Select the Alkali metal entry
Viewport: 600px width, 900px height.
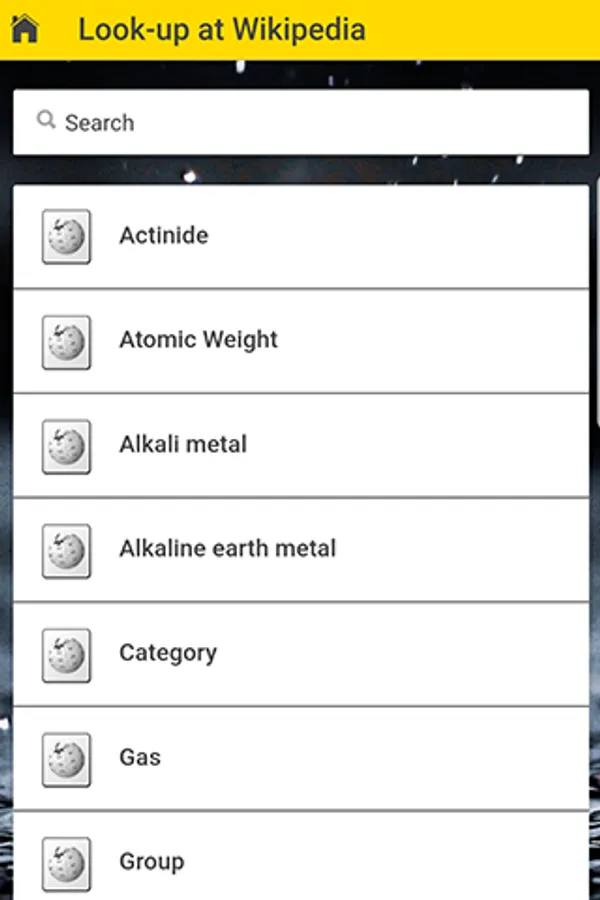183,444
